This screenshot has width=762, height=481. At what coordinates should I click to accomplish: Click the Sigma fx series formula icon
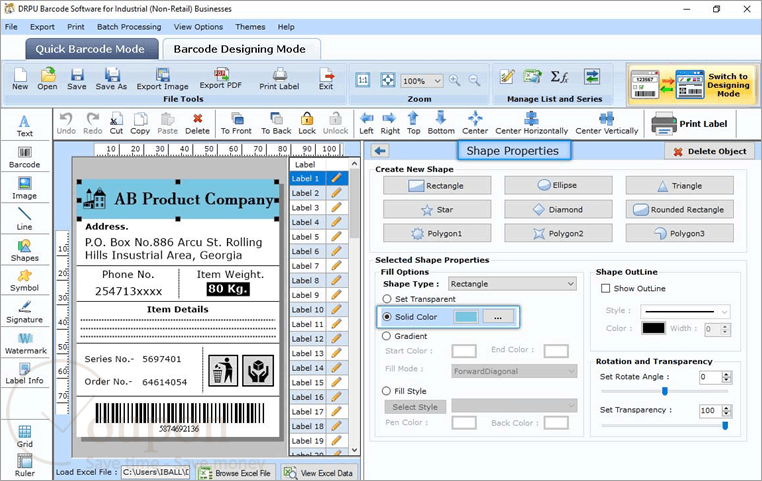pyautogui.click(x=559, y=77)
